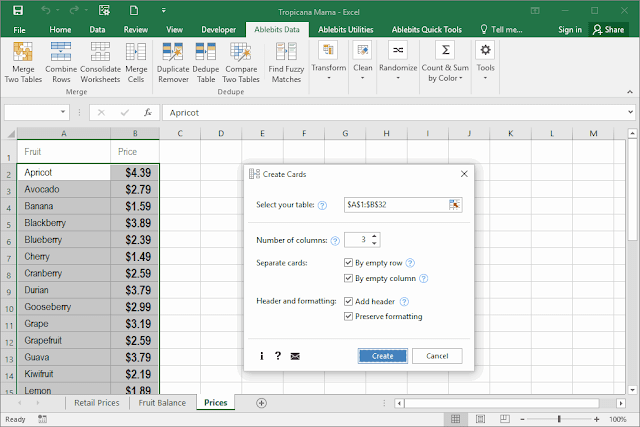640x427 pixels.
Task: Click the info 'i' icon in dialog
Action: click(x=262, y=356)
